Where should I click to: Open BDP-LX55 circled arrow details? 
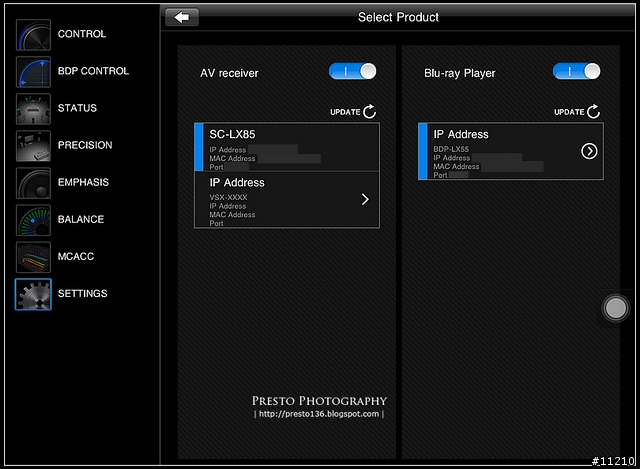pos(589,151)
